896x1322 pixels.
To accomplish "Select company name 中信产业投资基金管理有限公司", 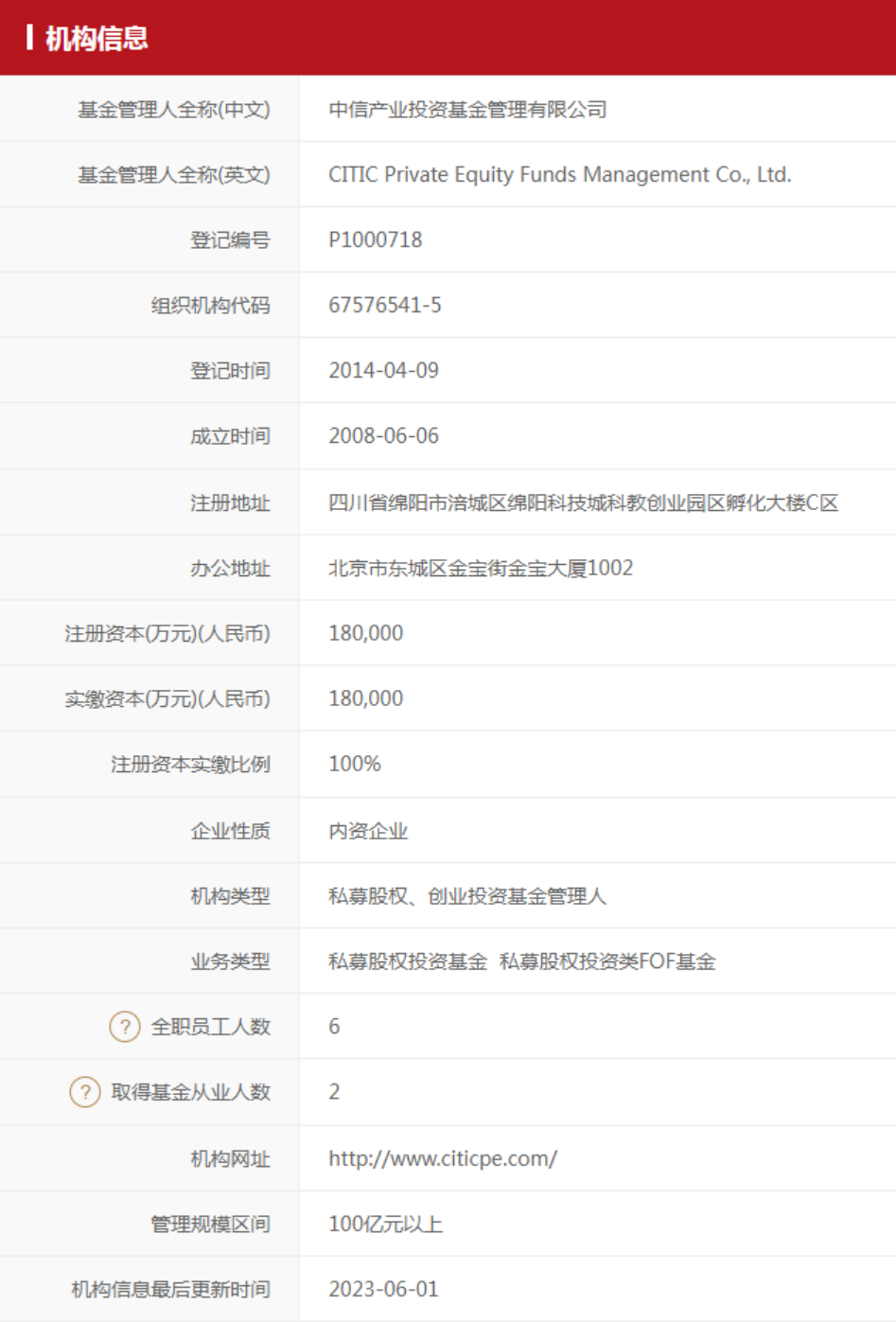I will click(467, 110).
